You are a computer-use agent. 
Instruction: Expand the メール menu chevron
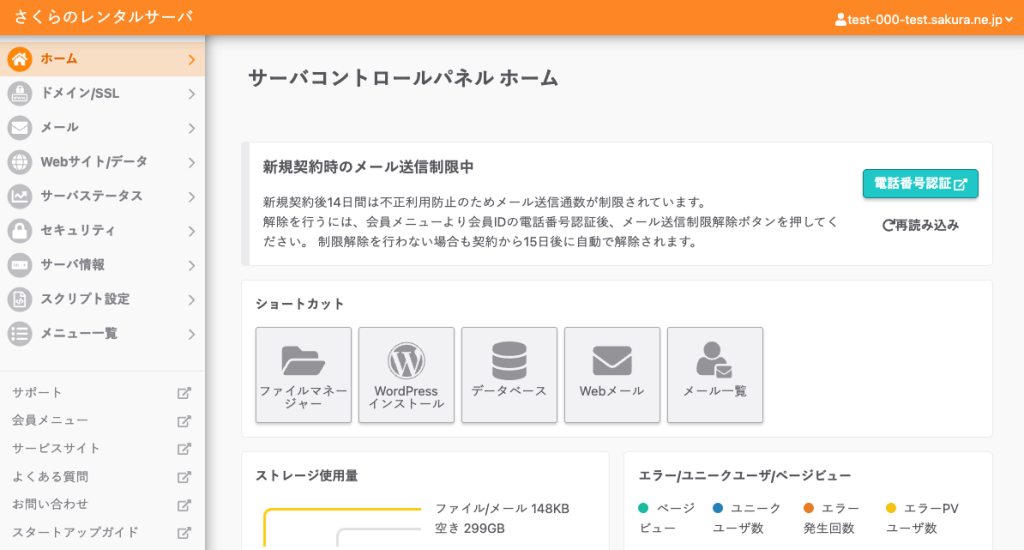(x=191, y=129)
